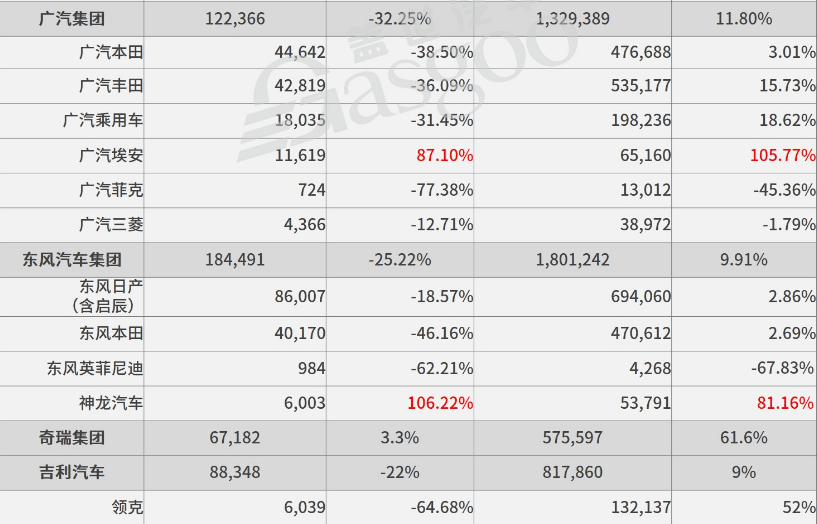
Task: Select the 广汽丰田 monthly sales value 42,819
Action: (300, 85)
